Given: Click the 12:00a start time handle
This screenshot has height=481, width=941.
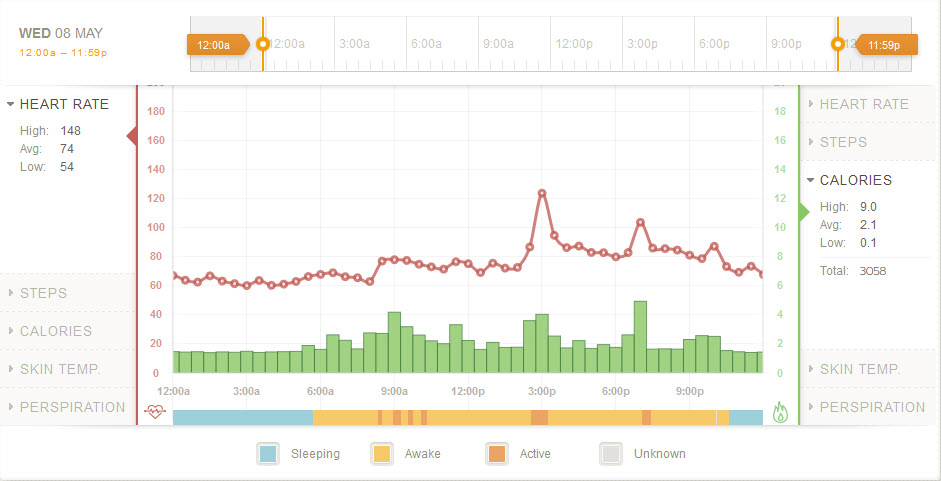Looking at the screenshot, I should 215,44.
